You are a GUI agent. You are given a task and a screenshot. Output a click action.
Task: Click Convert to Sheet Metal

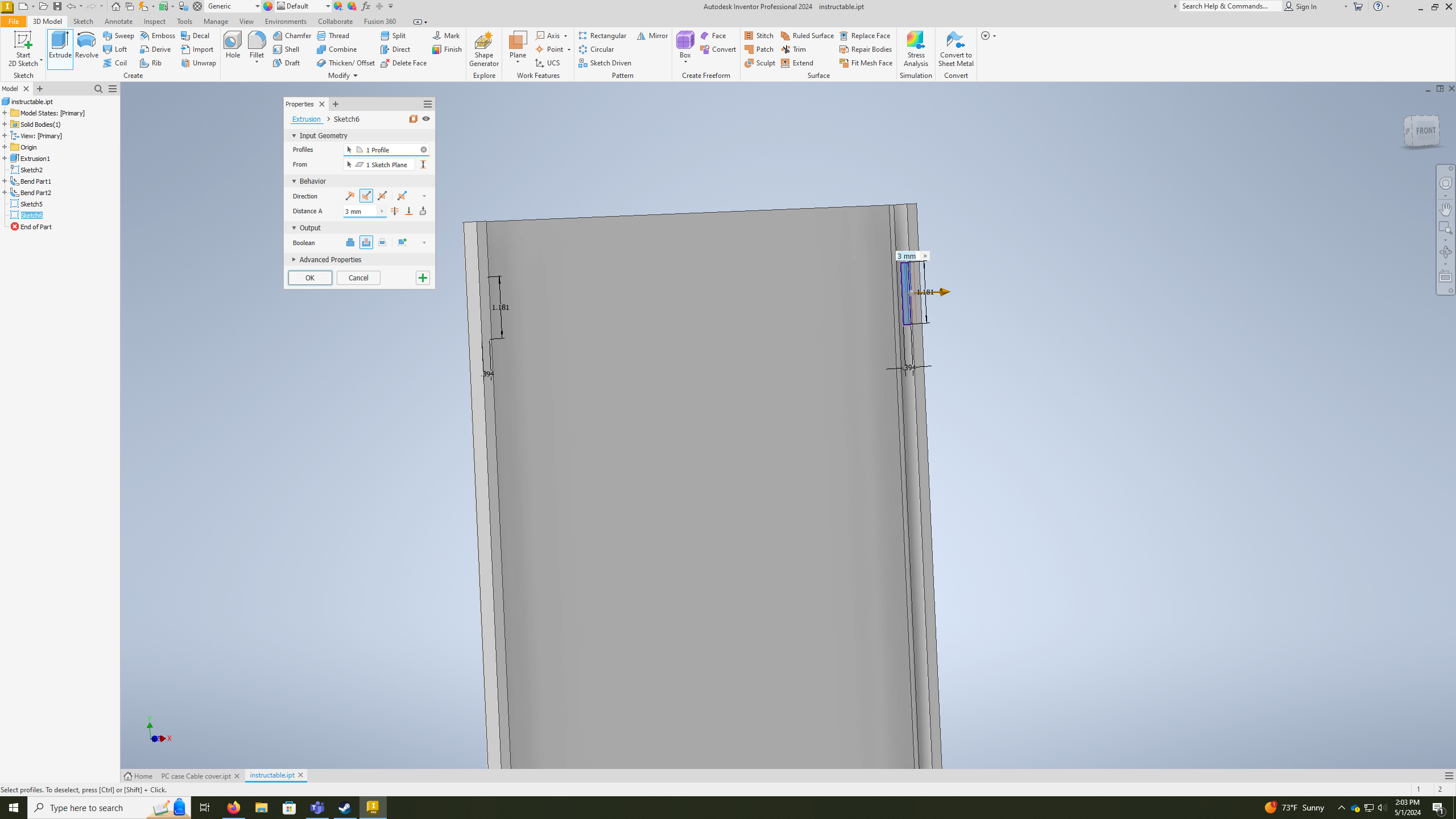click(x=955, y=49)
